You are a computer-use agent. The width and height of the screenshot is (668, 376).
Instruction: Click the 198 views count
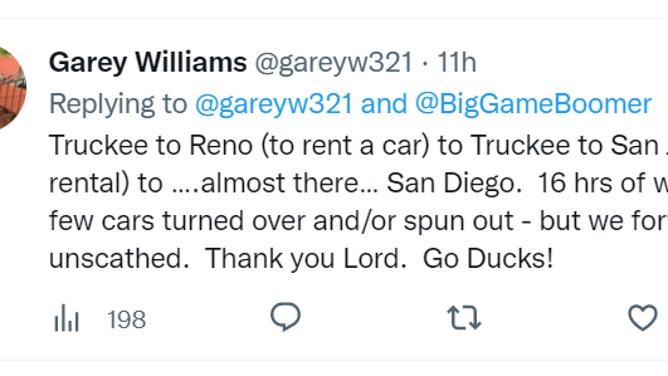pyautogui.click(x=127, y=319)
